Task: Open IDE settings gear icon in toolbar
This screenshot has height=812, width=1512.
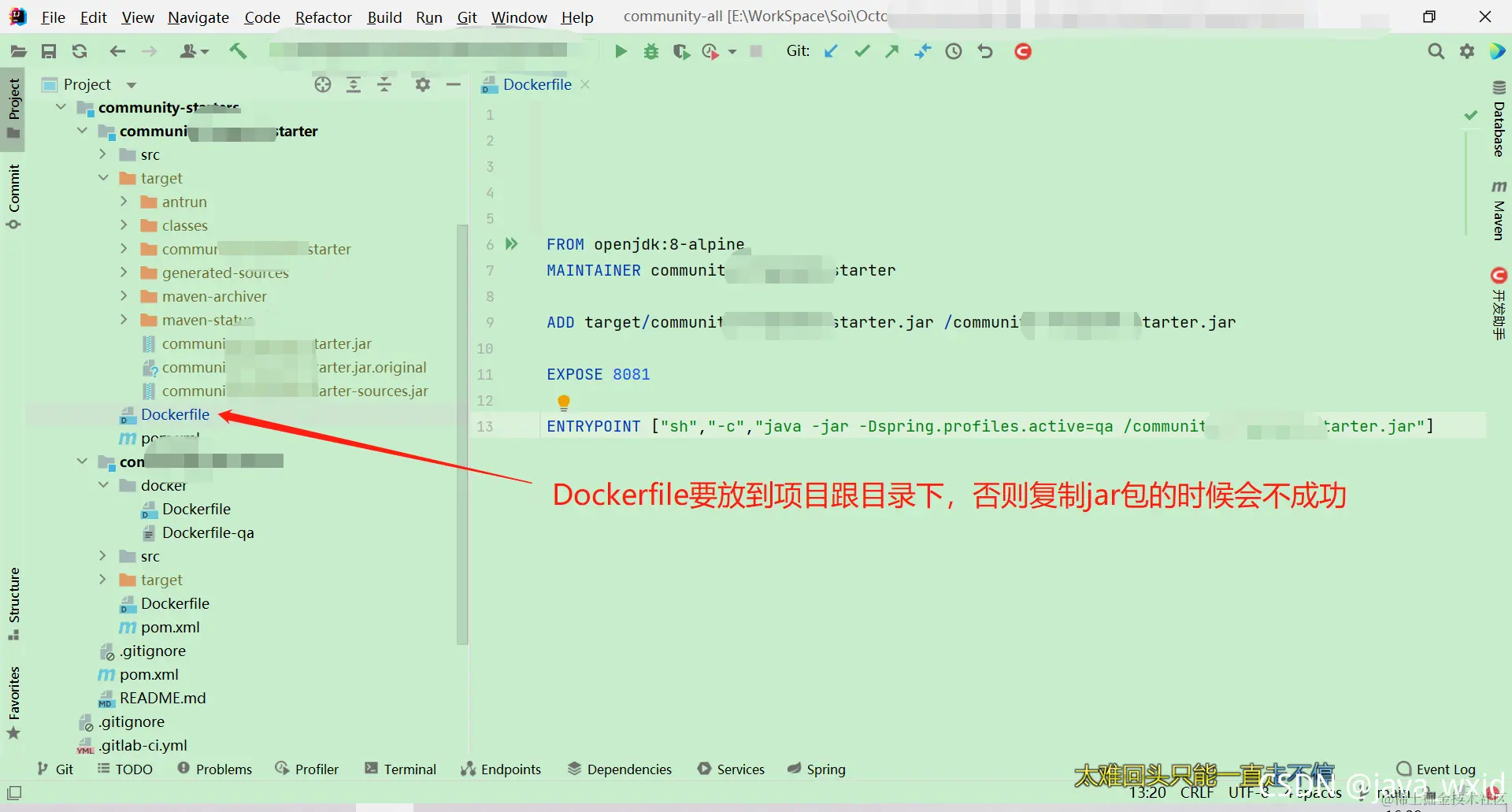Action: tap(1467, 52)
